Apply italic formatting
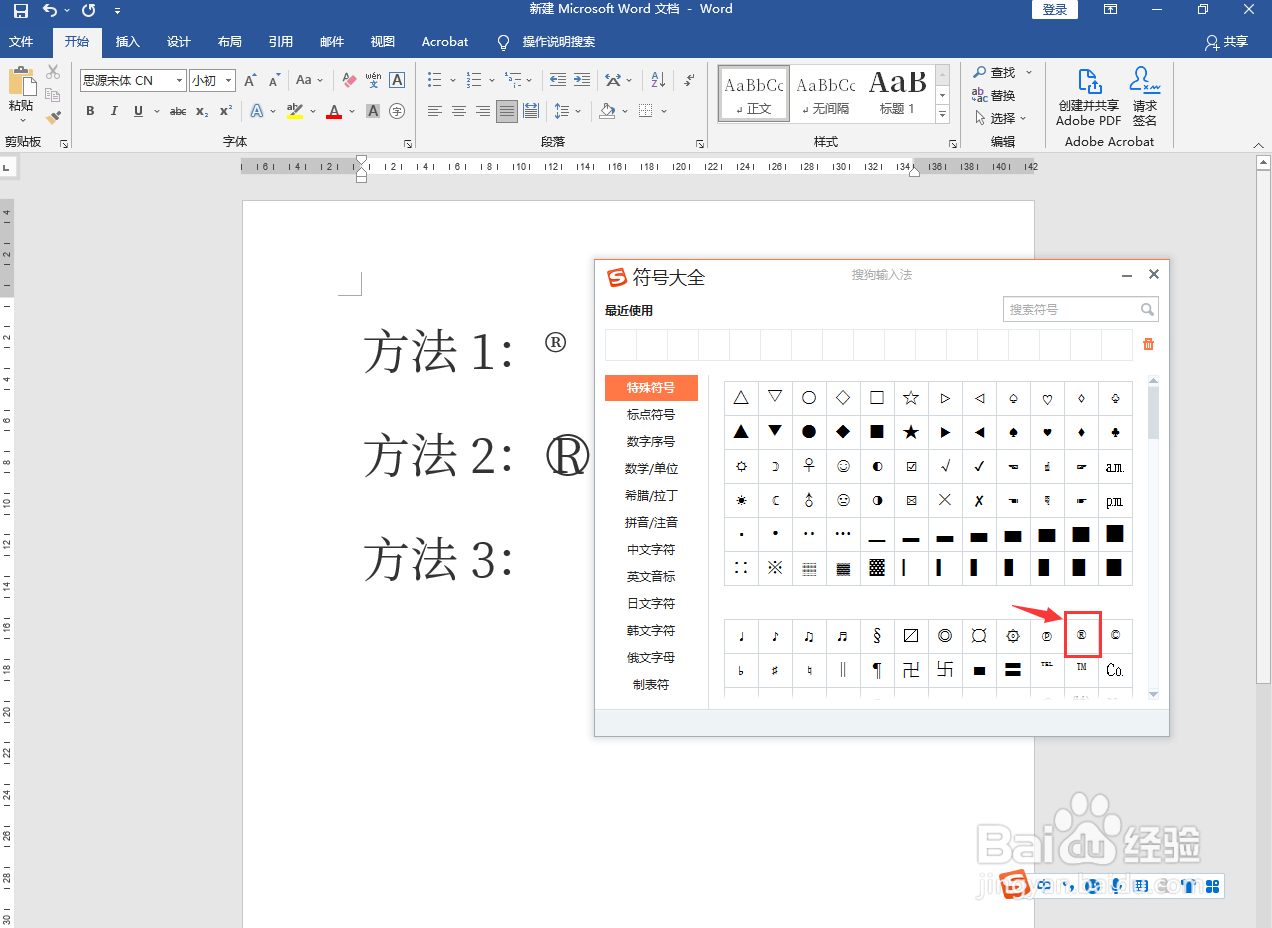Viewport: 1272px width, 928px height. [x=113, y=111]
